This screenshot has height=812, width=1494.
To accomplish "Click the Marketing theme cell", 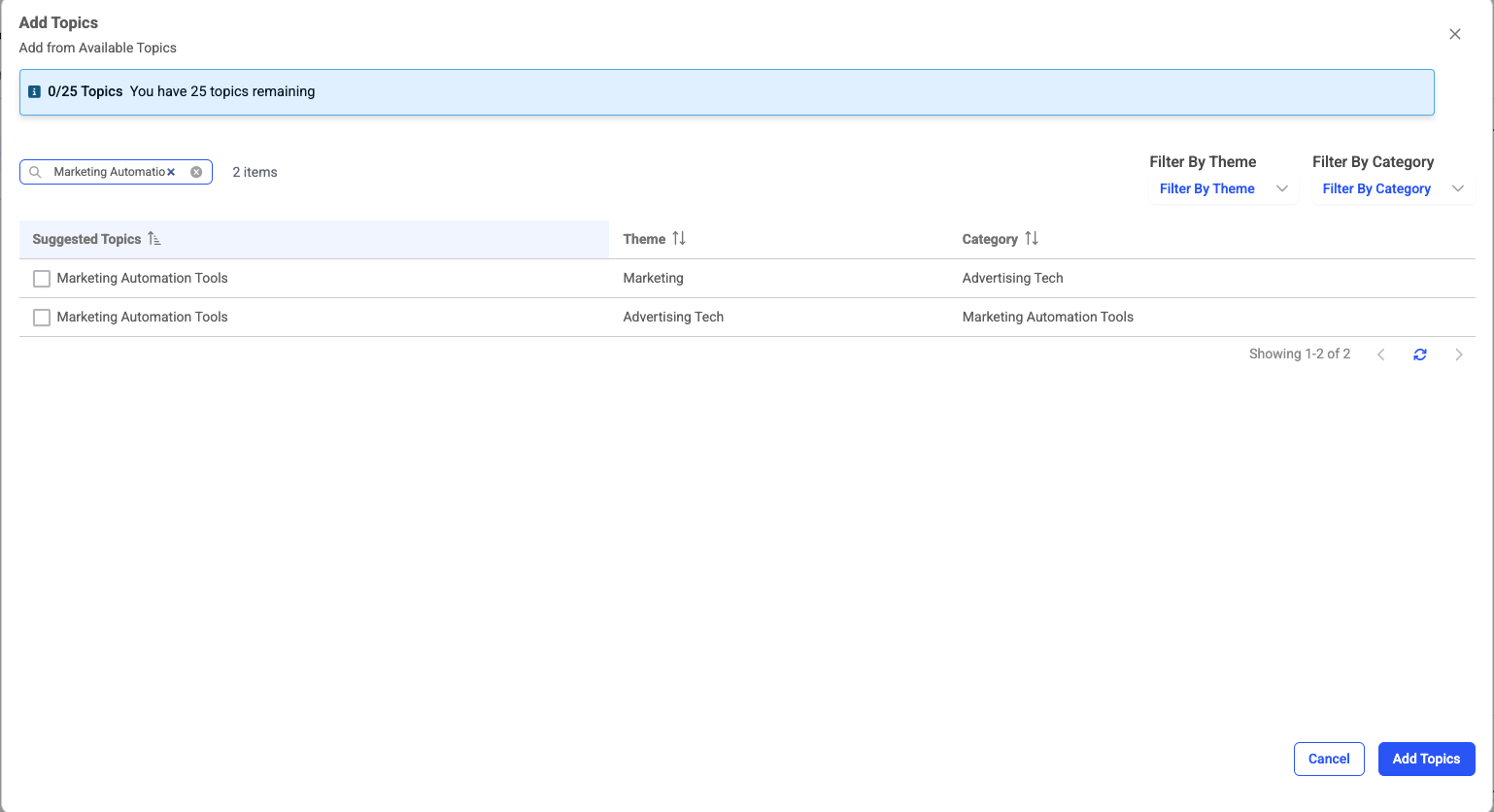I will (x=653, y=278).
